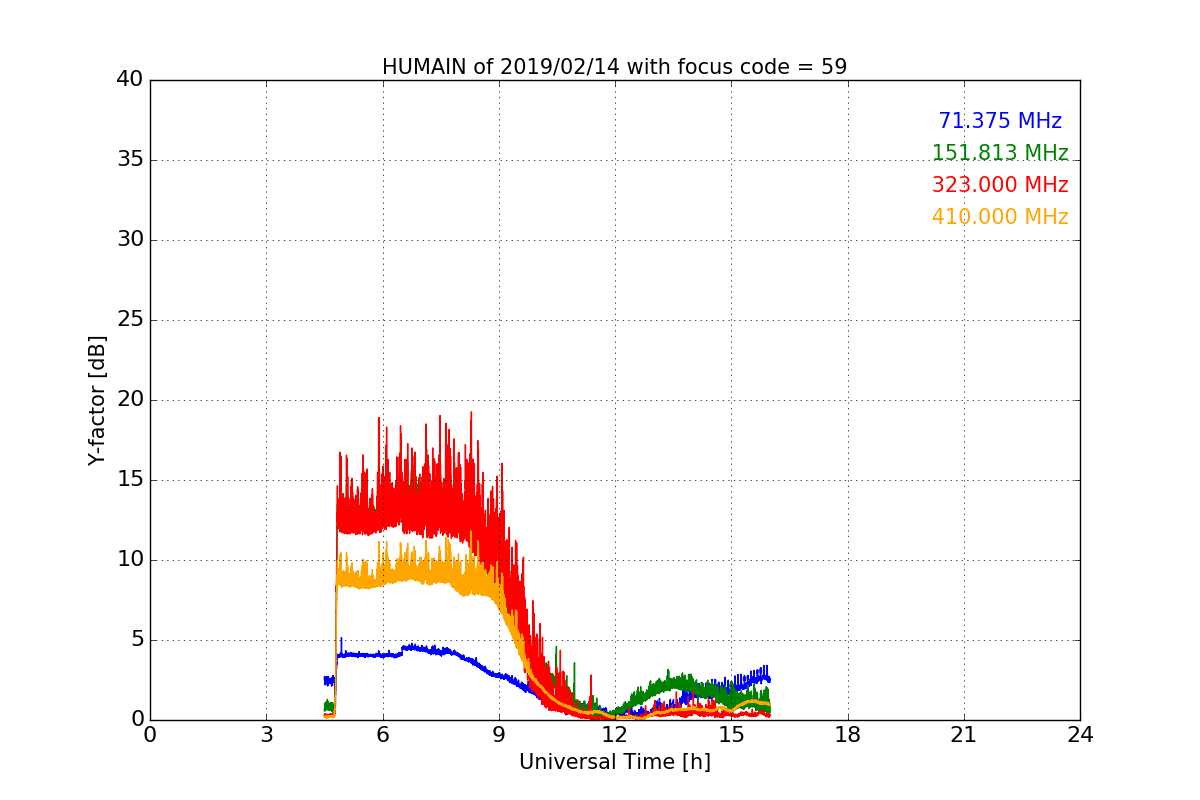Click y-axis tick label 40
This screenshot has height=800, width=1200.
(130, 80)
